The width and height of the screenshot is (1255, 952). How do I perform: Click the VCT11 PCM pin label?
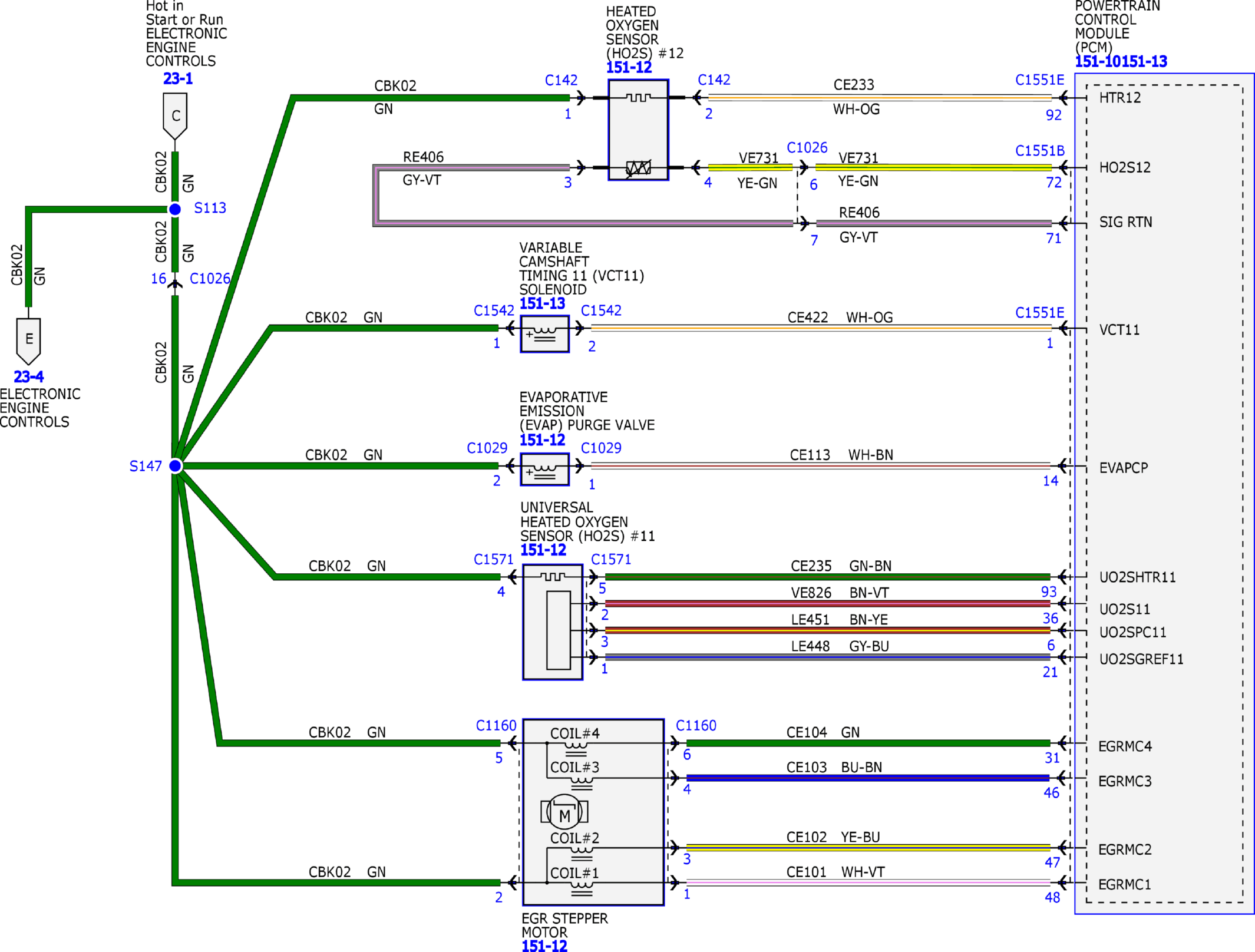tap(1119, 330)
